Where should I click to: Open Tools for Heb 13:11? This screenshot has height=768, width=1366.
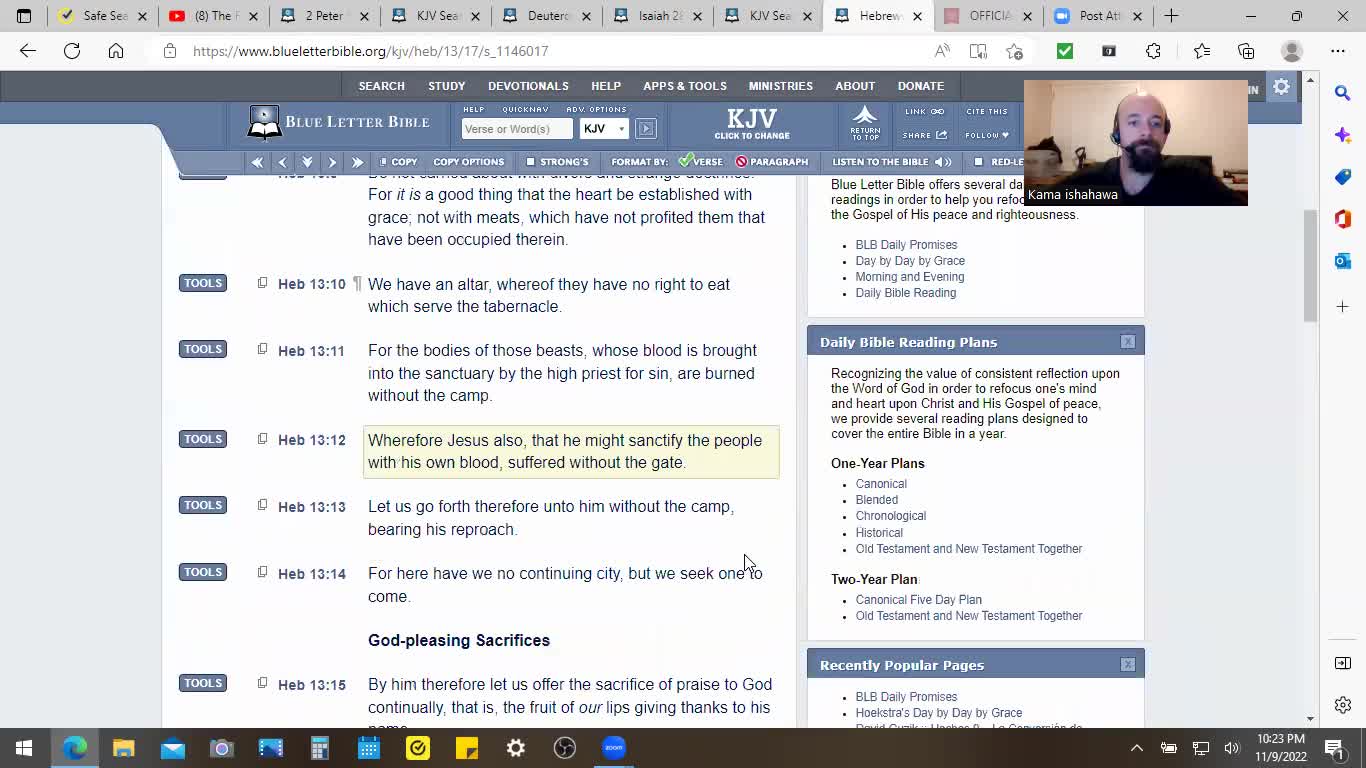pyautogui.click(x=203, y=349)
